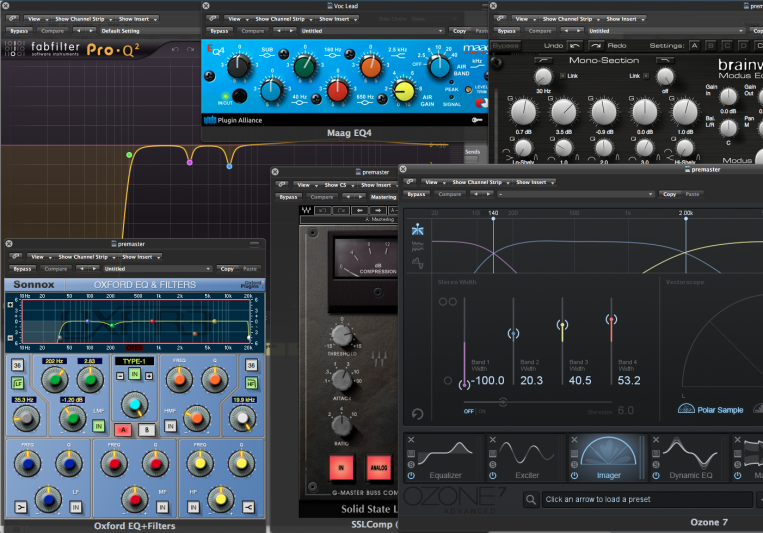Screen dimensions: 763x533
Task: Open the Untitled preset dropdown in Oxford EQ window
Action: pyautogui.click(x=157, y=269)
